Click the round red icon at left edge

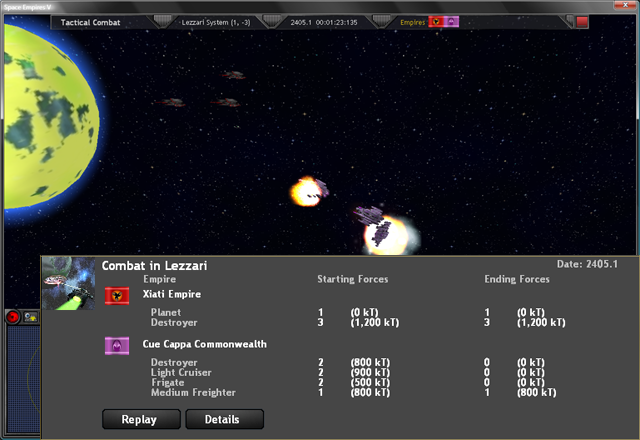(x=13, y=317)
